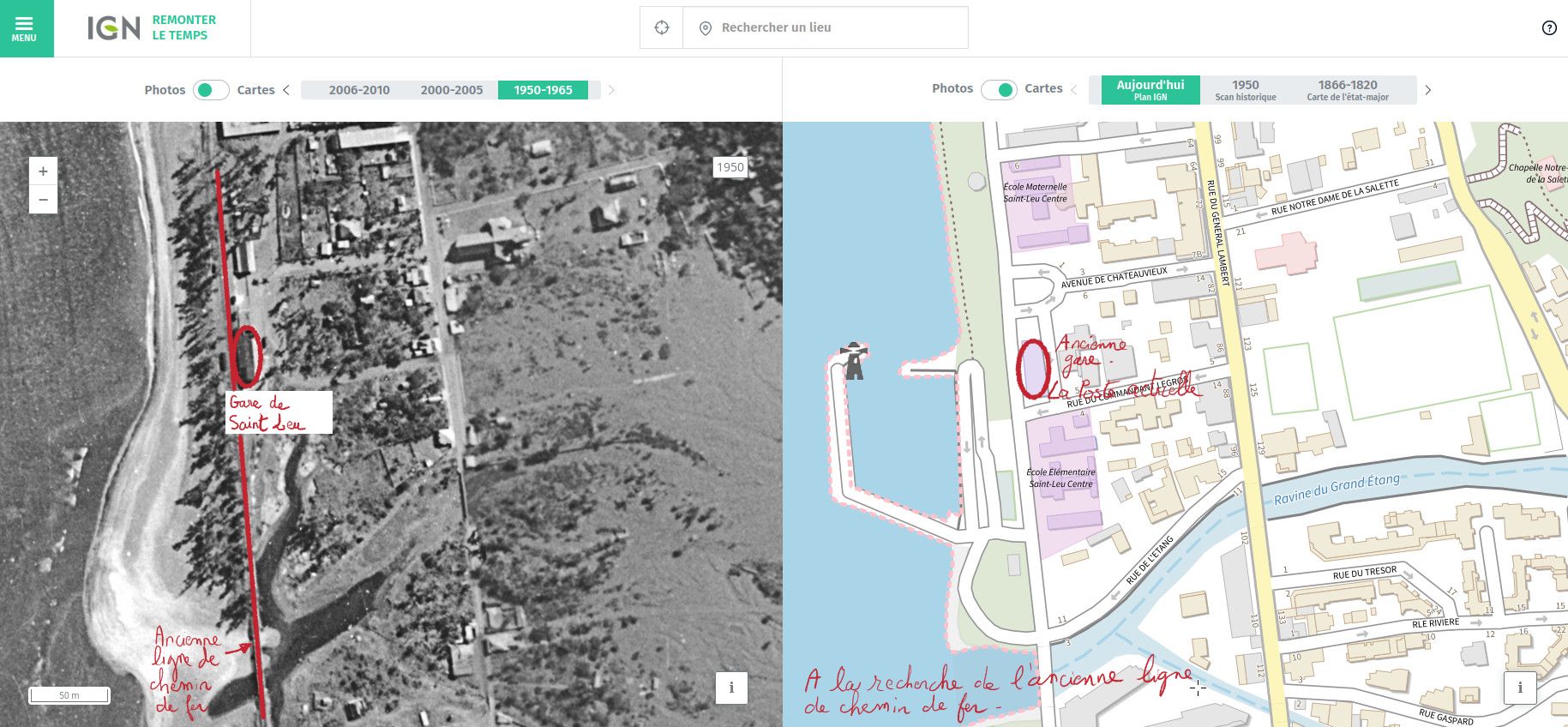Show previous map layers in right panel
The image size is (1568, 727).
tap(1073, 90)
